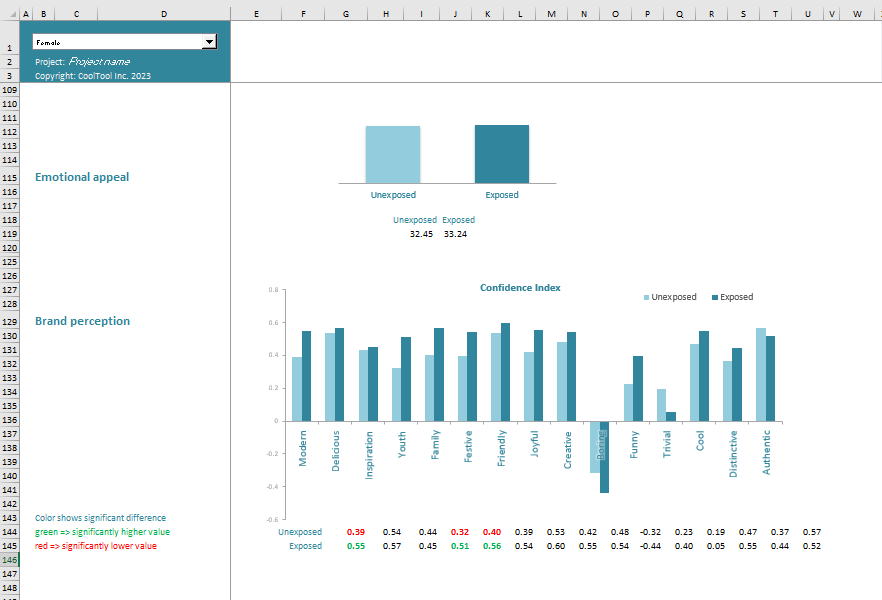Select row 115 header
The width and height of the screenshot is (882, 600).
point(10,178)
